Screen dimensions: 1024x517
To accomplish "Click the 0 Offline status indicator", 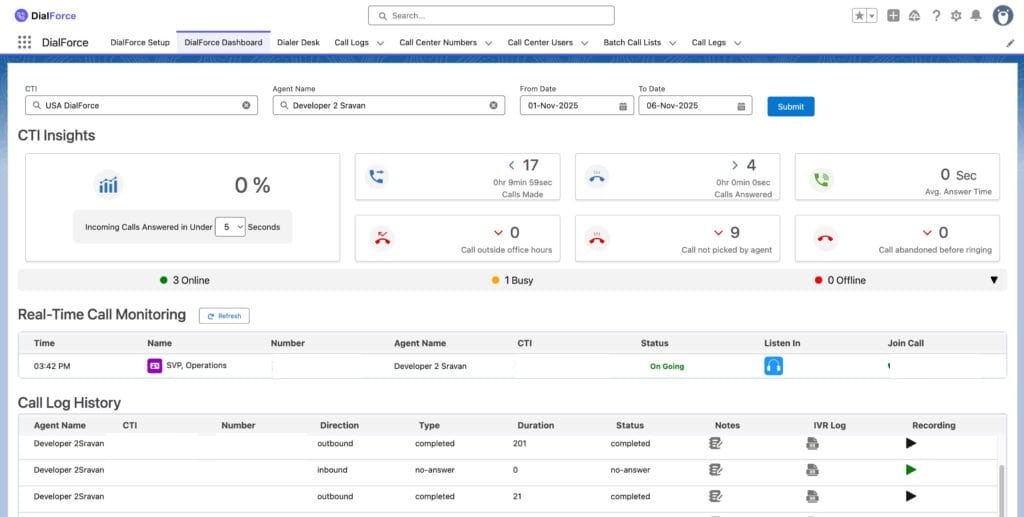I will (840, 280).
